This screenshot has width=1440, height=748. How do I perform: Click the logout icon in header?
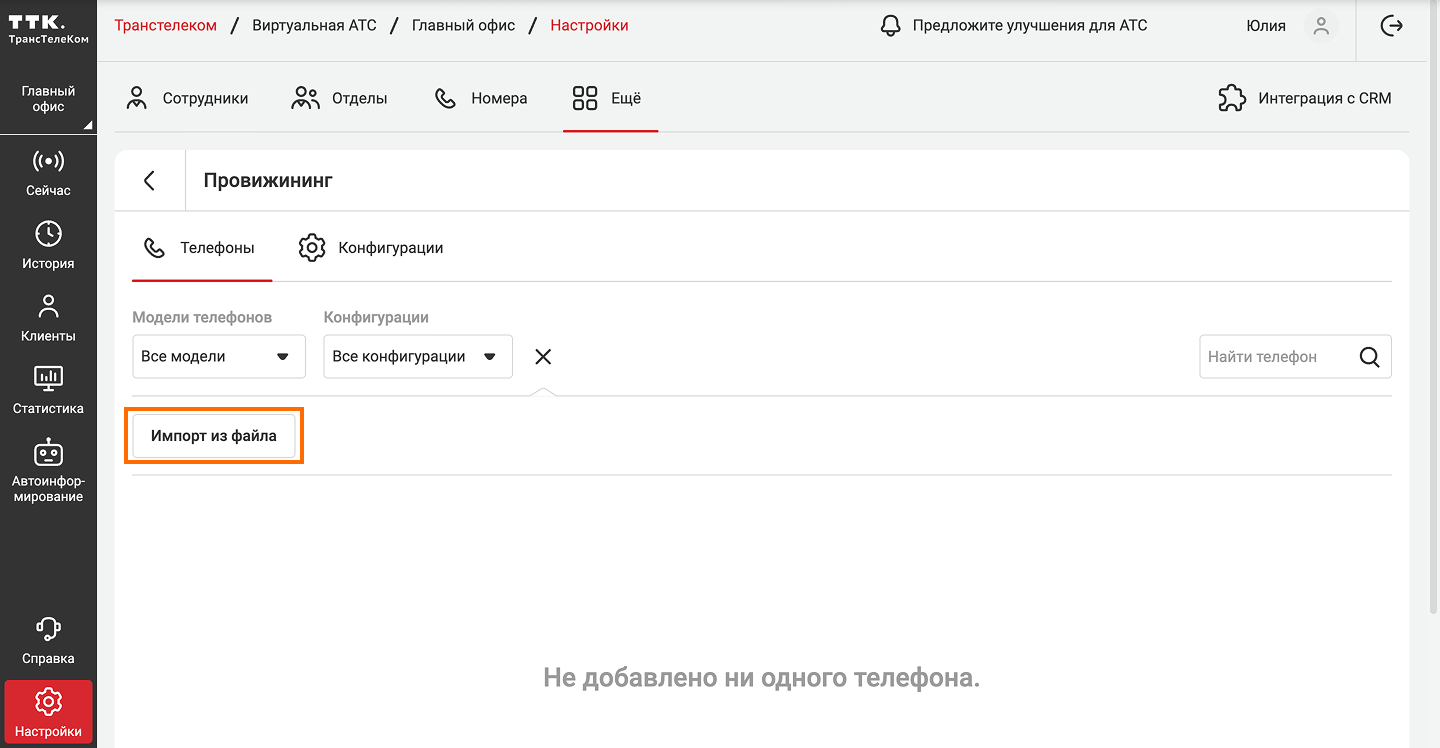point(1391,26)
